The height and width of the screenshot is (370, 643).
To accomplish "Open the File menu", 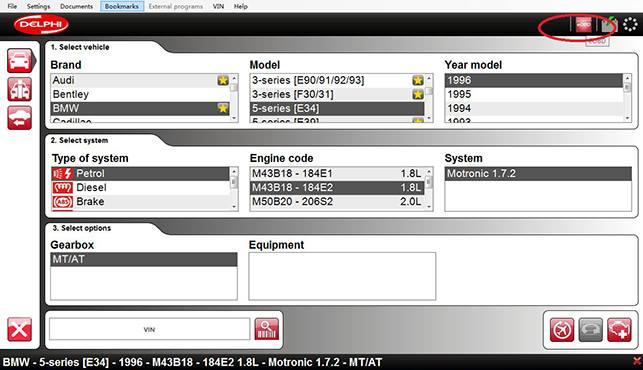I will tap(12, 6).
